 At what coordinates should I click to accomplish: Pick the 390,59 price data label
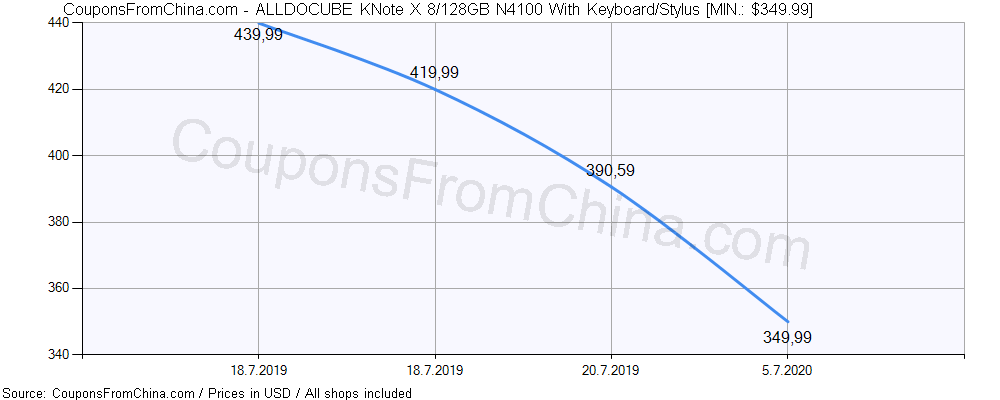611,171
